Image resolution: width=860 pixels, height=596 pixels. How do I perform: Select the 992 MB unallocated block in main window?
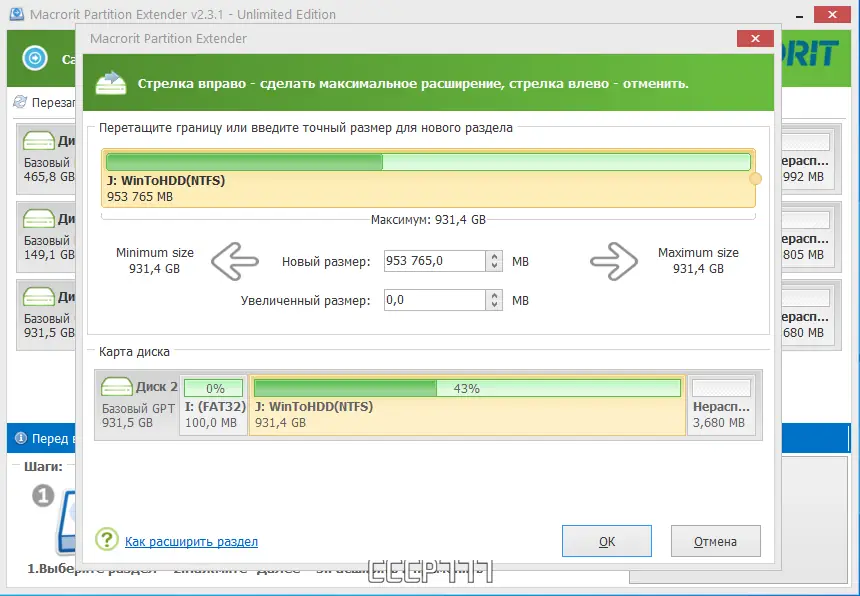(x=808, y=159)
